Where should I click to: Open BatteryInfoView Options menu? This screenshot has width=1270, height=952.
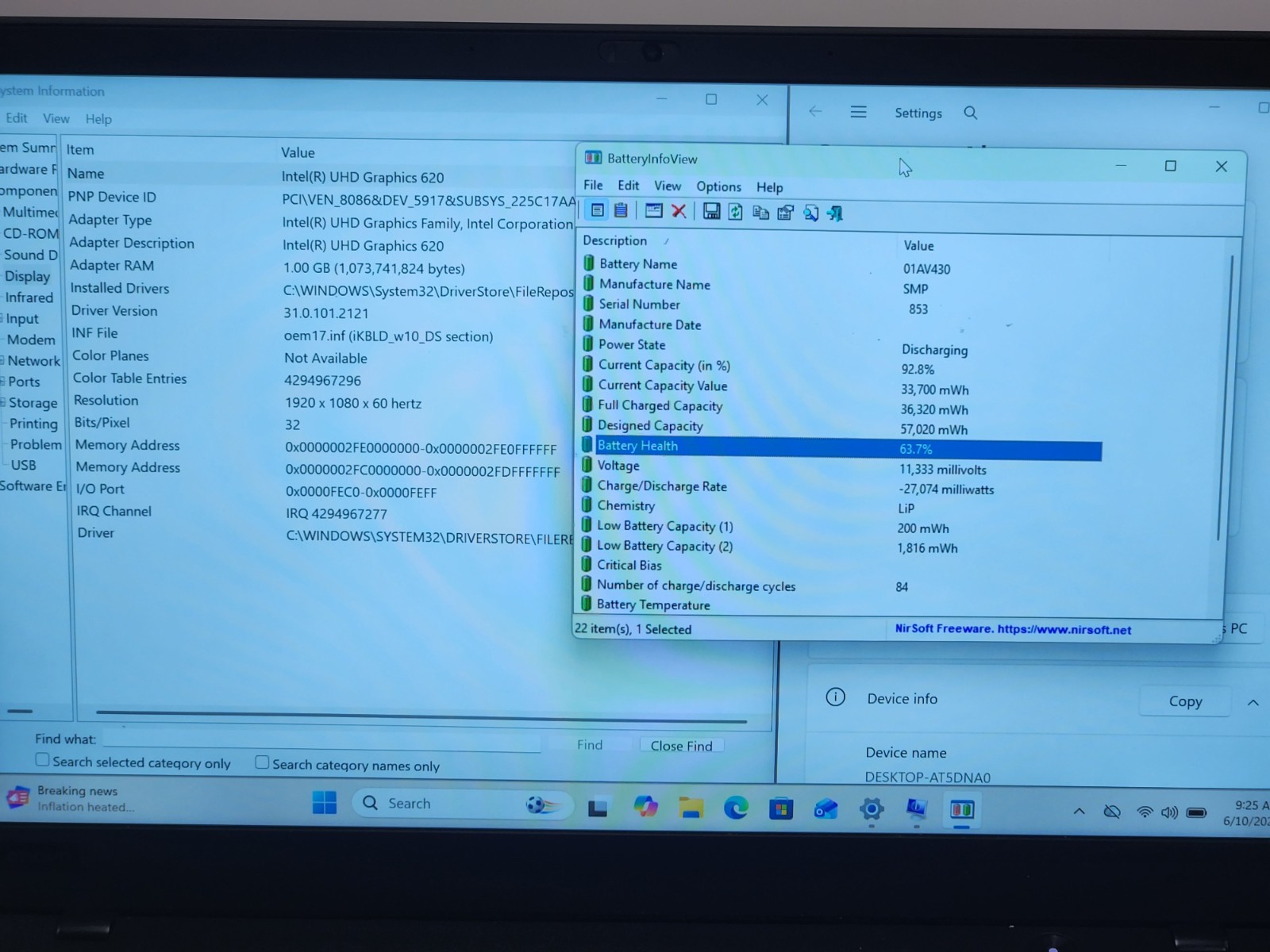(x=718, y=186)
